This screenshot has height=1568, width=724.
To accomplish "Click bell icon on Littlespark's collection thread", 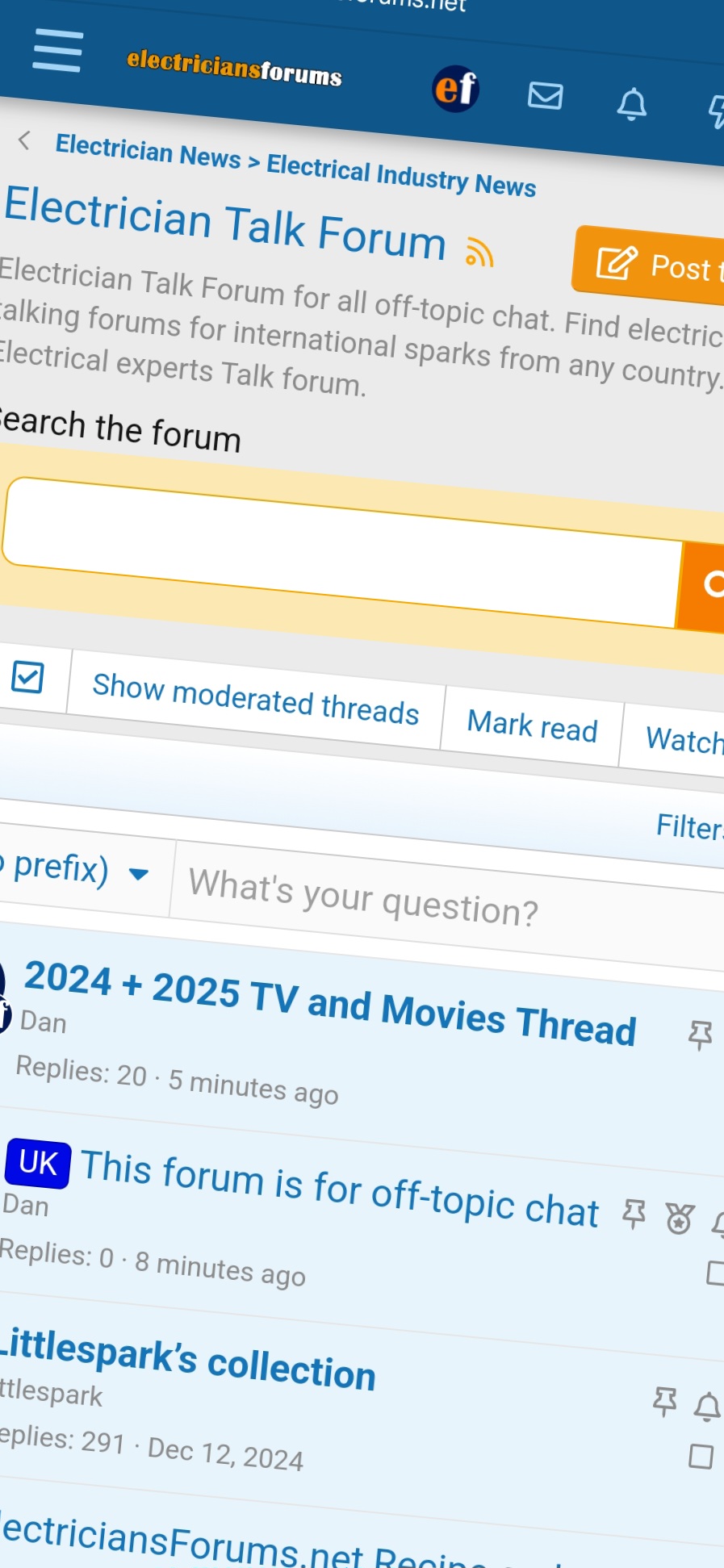I will click(x=707, y=1407).
